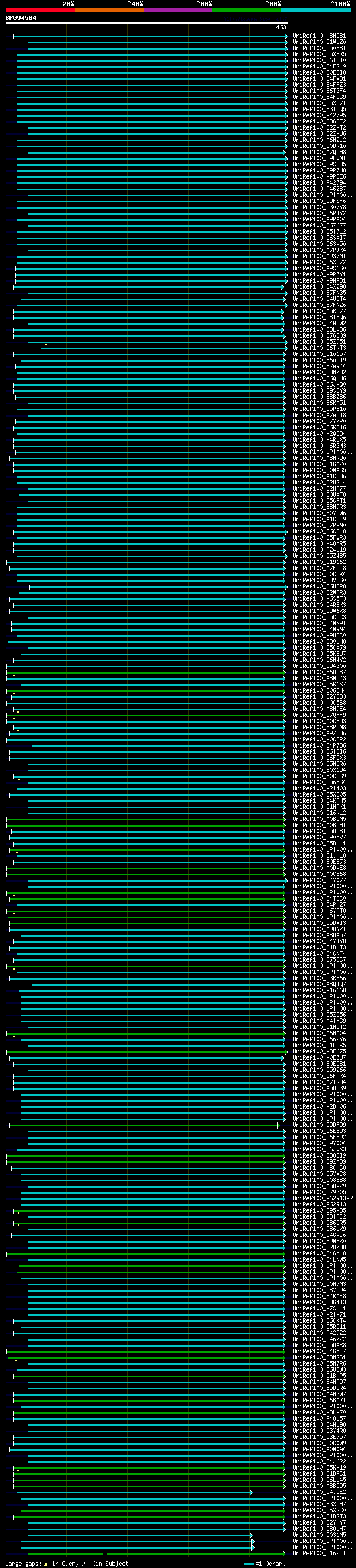The width and height of the screenshot is (356, 1568).
Task: Click the green arrowhead on the A8E675 row
Action: [286, 1052]
